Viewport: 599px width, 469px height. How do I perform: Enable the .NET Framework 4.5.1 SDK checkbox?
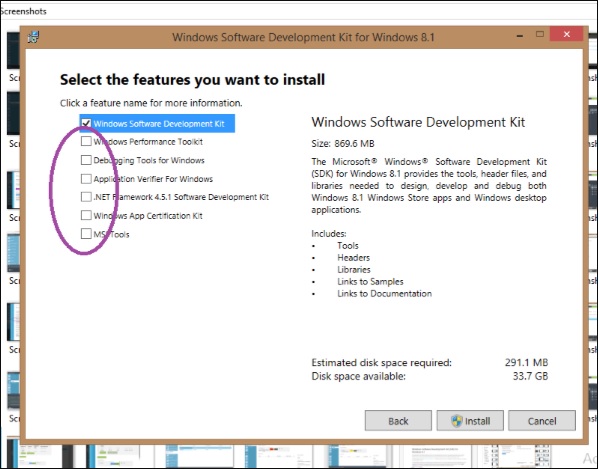[86, 197]
